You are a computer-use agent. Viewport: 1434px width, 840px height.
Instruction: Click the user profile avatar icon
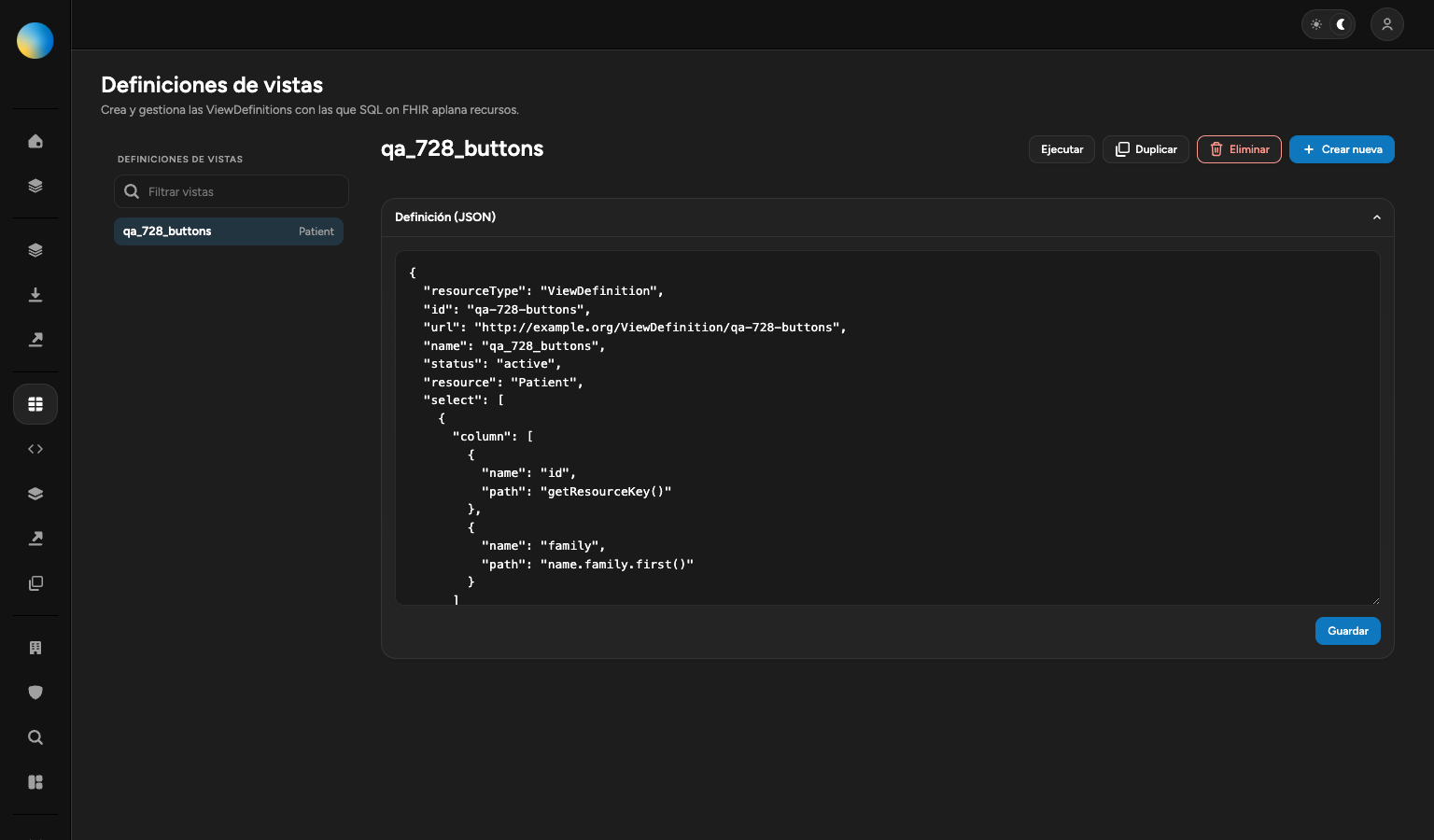coord(1387,24)
